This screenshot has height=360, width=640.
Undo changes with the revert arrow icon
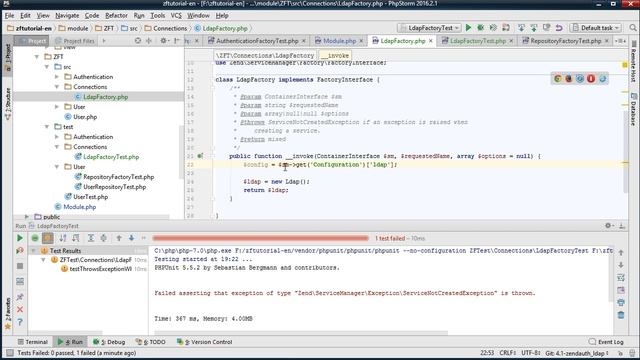click(559, 28)
